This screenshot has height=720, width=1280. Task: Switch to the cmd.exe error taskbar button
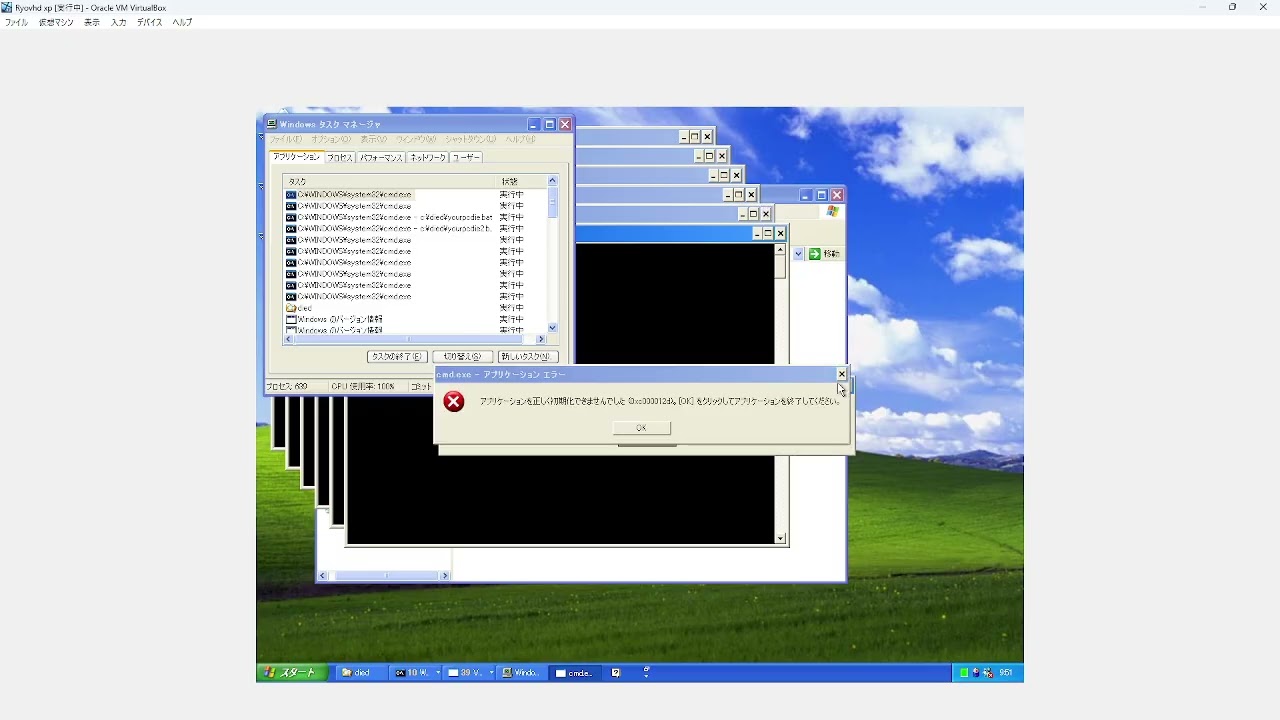(575, 673)
